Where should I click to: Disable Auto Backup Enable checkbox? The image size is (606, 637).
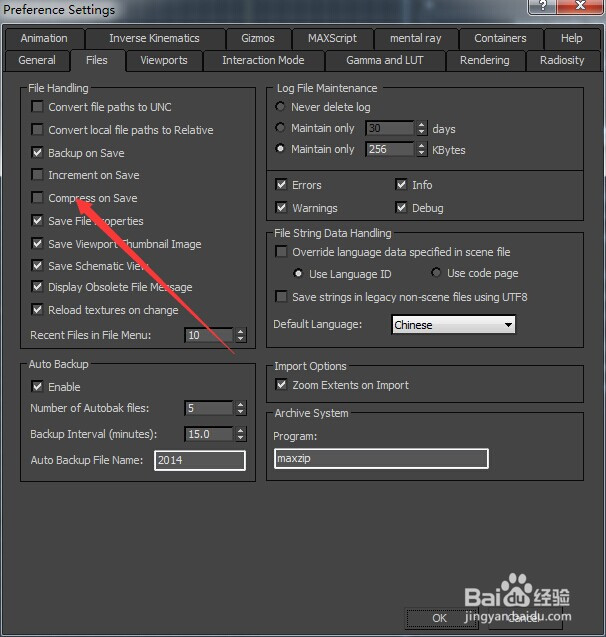pos(37,386)
